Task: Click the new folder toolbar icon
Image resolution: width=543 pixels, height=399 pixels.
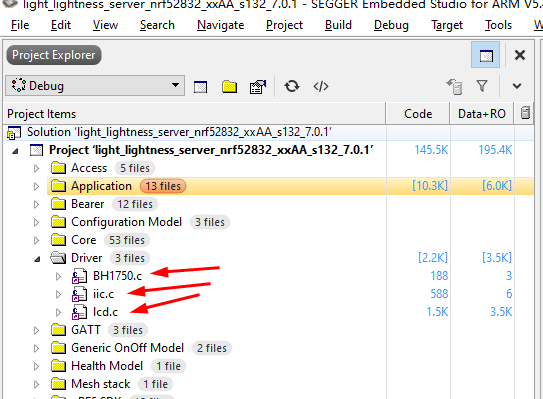Action: click(x=229, y=86)
